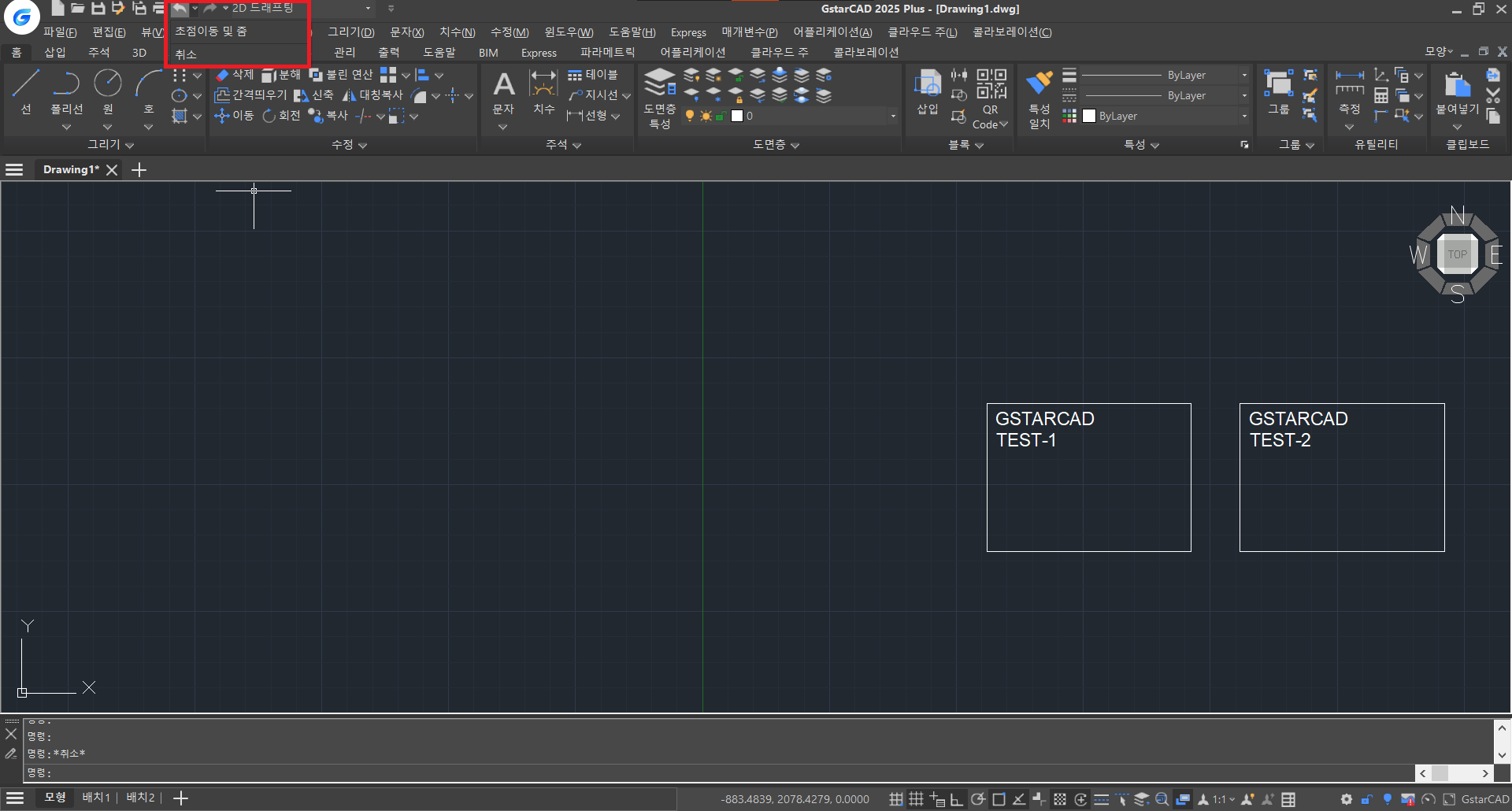Open the Boolean operation (불린 연산) tool
This screenshot has width=1512, height=811.
click(341, 75)
